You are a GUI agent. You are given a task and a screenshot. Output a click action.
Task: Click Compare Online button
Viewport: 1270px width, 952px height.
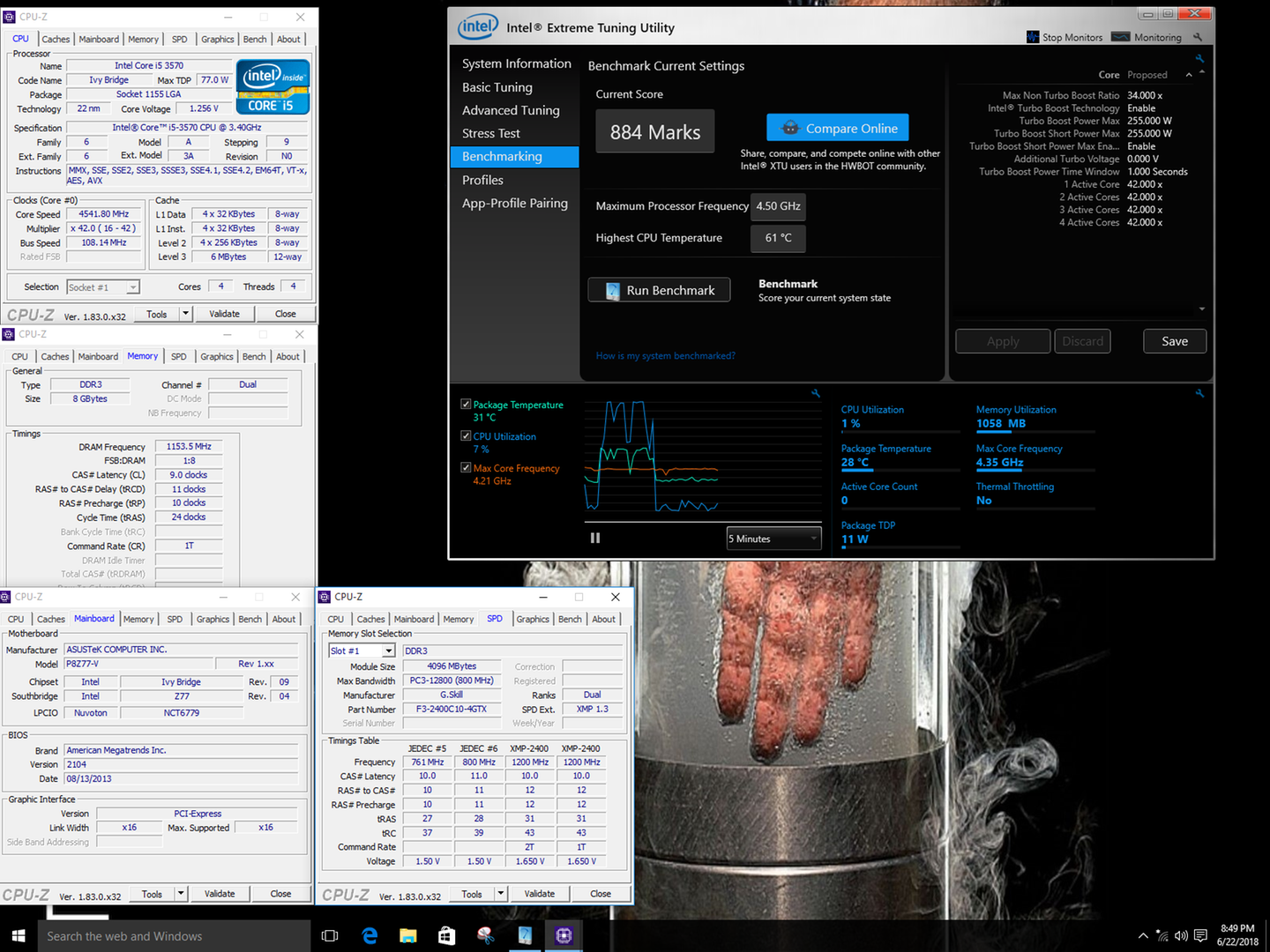pos(837,128)
